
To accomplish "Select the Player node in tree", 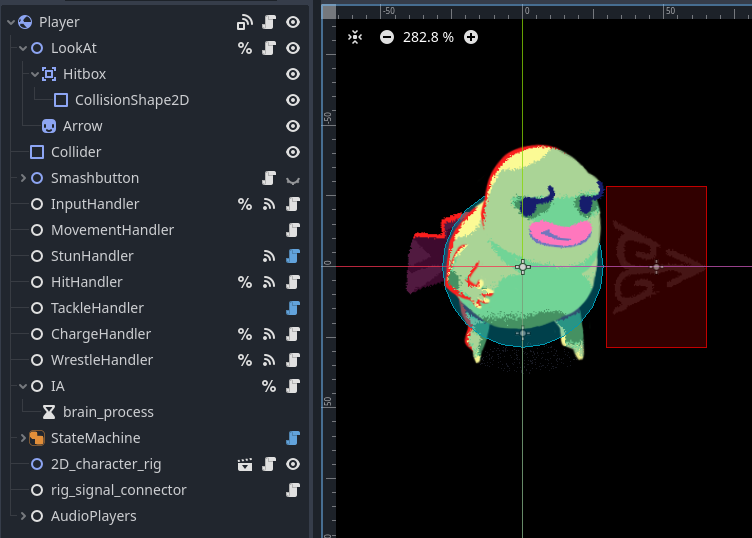I will click(59, 22).
